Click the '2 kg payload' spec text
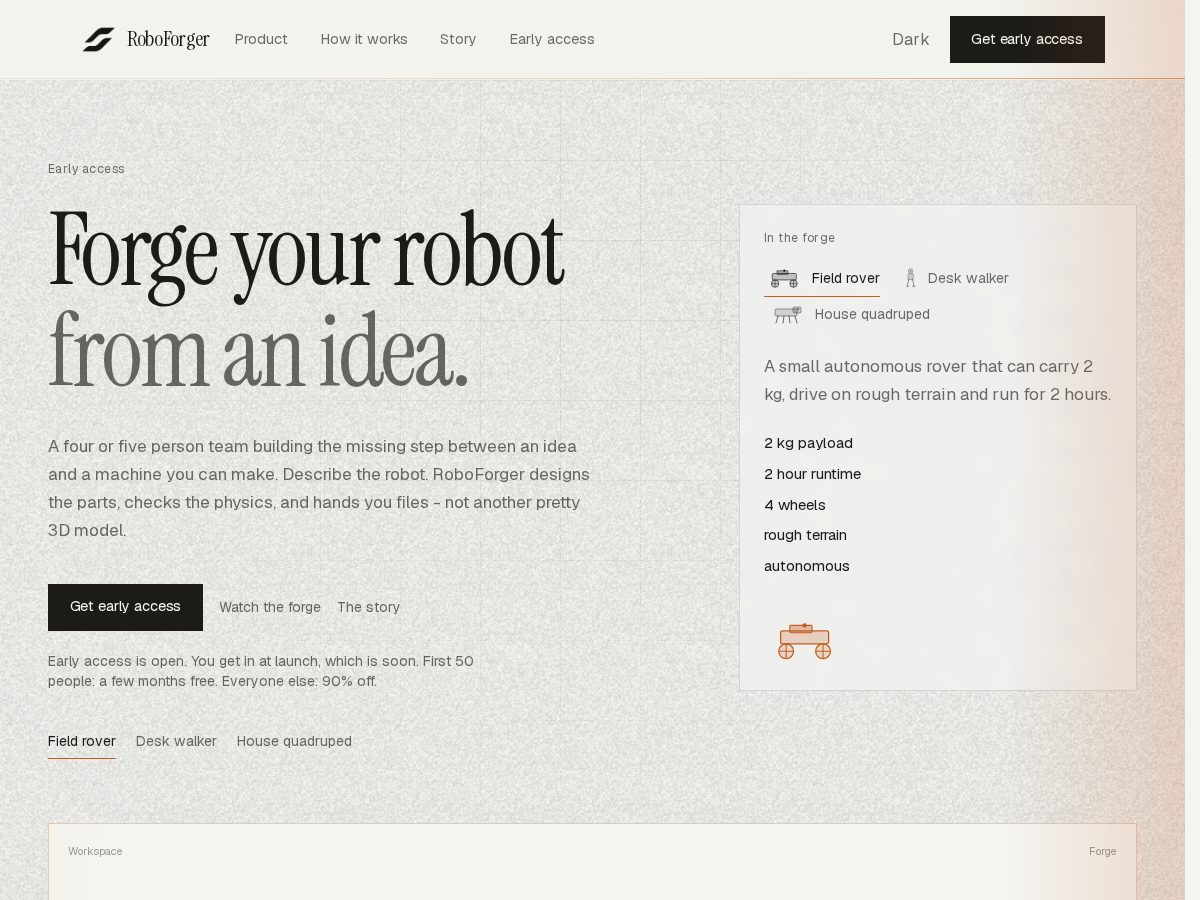 click(x=808, y=443)
